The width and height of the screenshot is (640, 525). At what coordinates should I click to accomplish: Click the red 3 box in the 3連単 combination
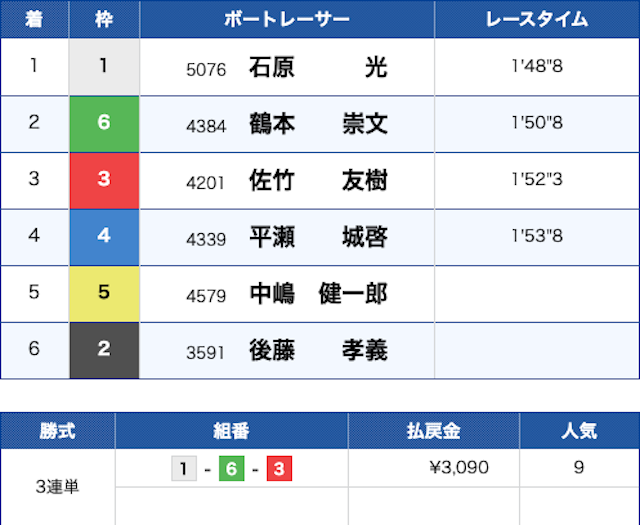(279, 468)
